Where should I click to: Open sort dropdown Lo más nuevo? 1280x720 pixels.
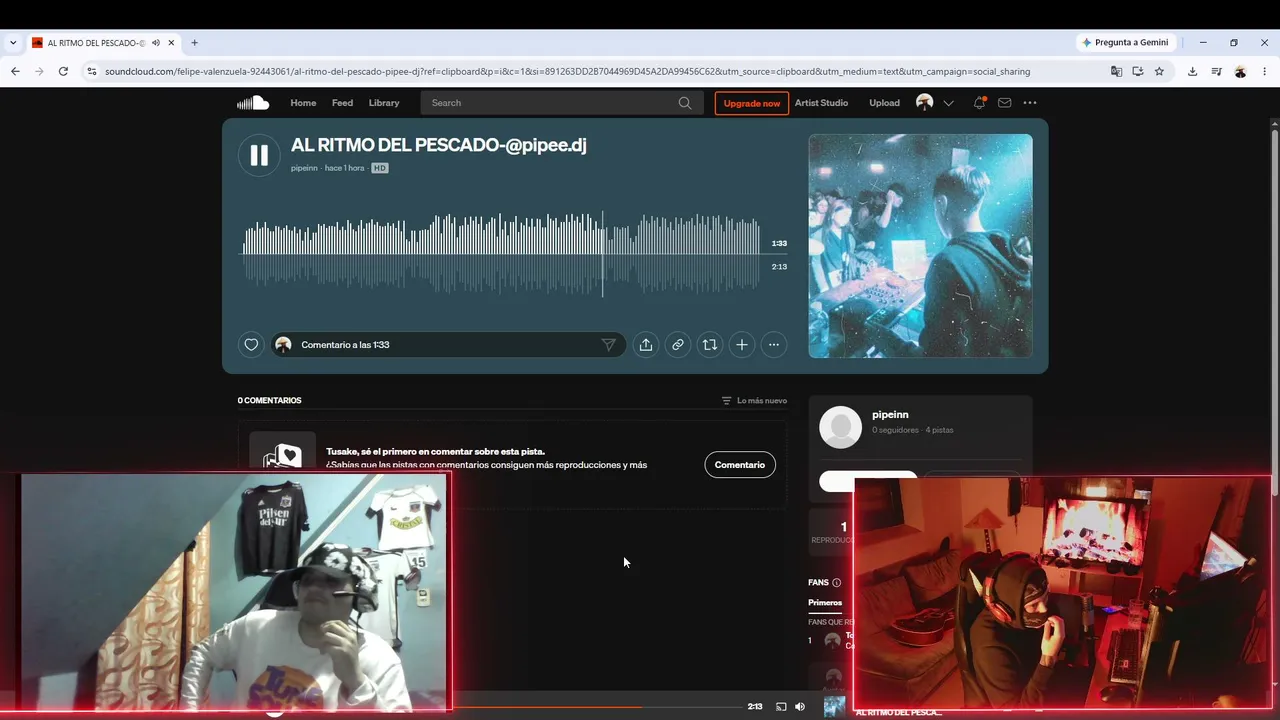coord(754,401)
